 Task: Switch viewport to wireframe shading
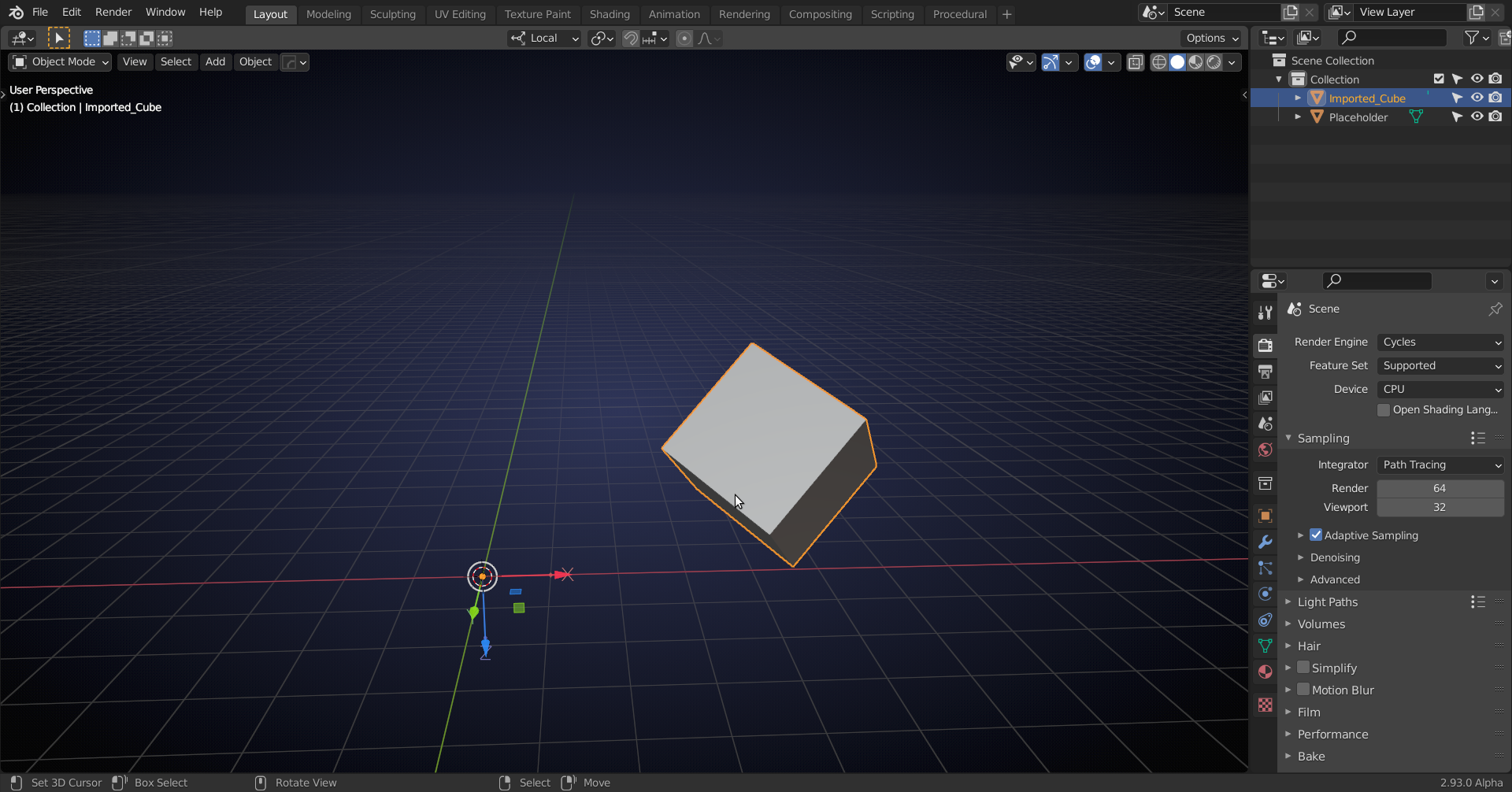[1159, 62]
